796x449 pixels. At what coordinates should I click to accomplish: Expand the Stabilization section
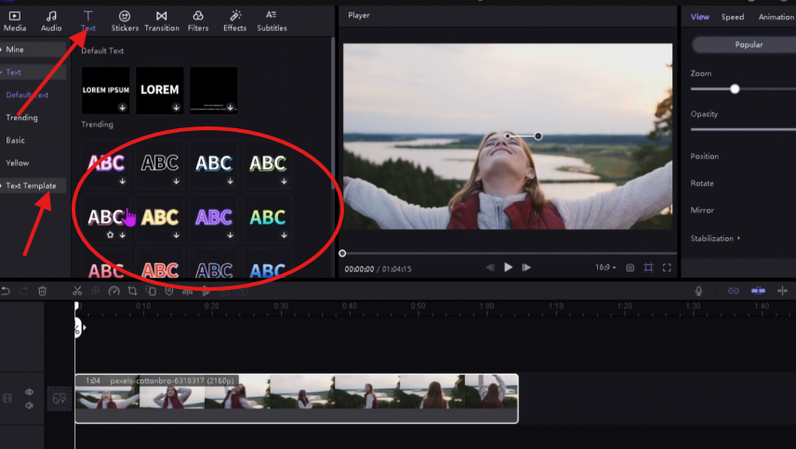tap(715, 238)
